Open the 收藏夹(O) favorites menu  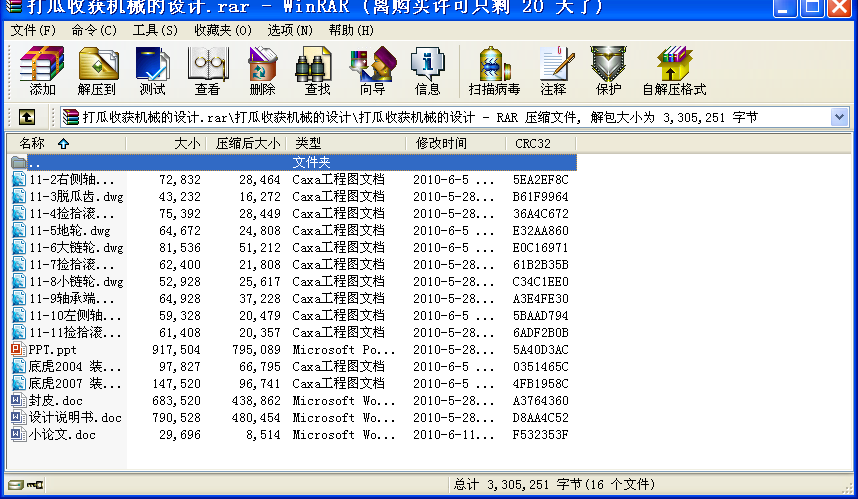coord(223,30)
